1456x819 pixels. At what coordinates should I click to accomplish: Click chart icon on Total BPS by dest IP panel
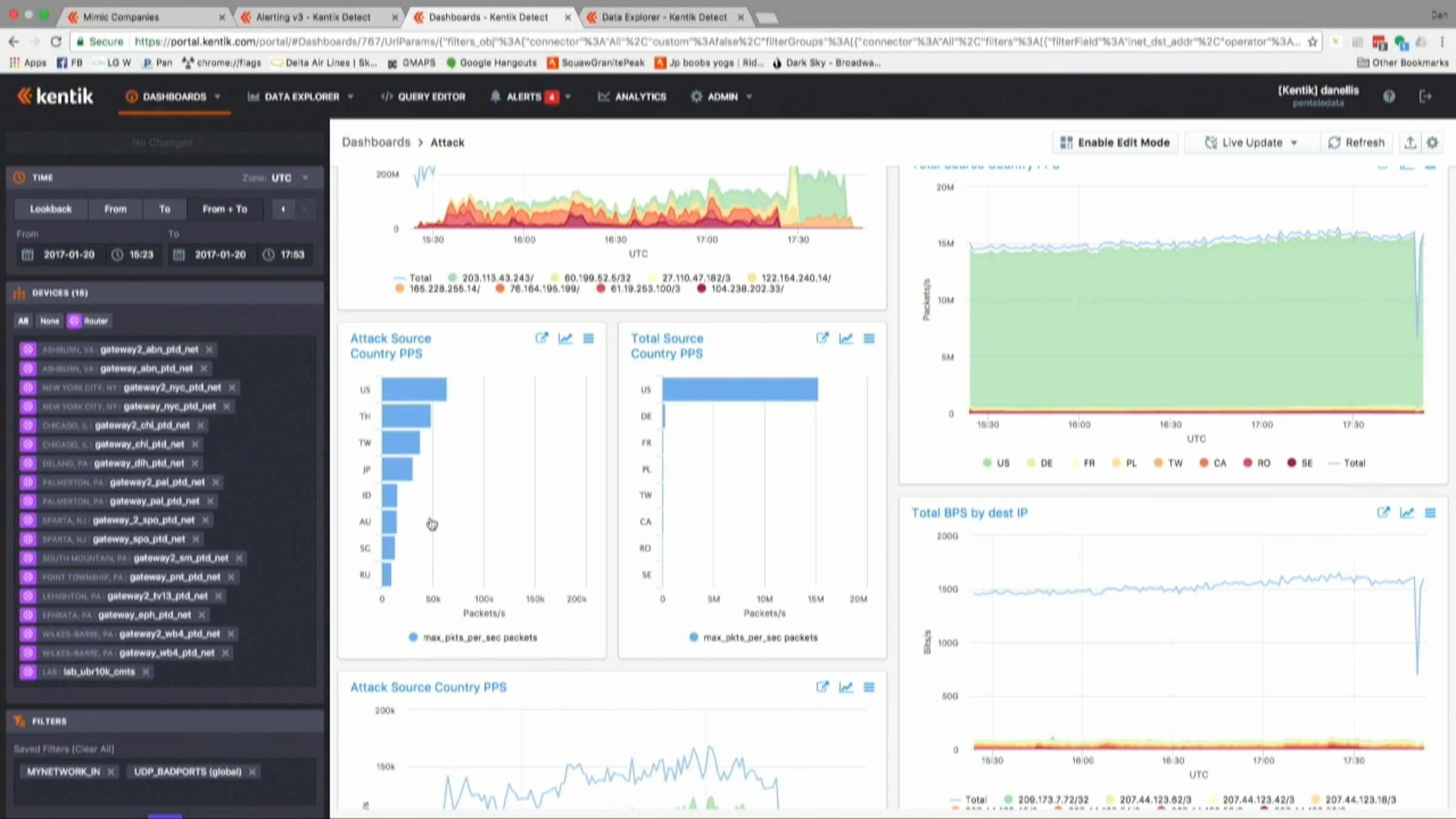1407,513
